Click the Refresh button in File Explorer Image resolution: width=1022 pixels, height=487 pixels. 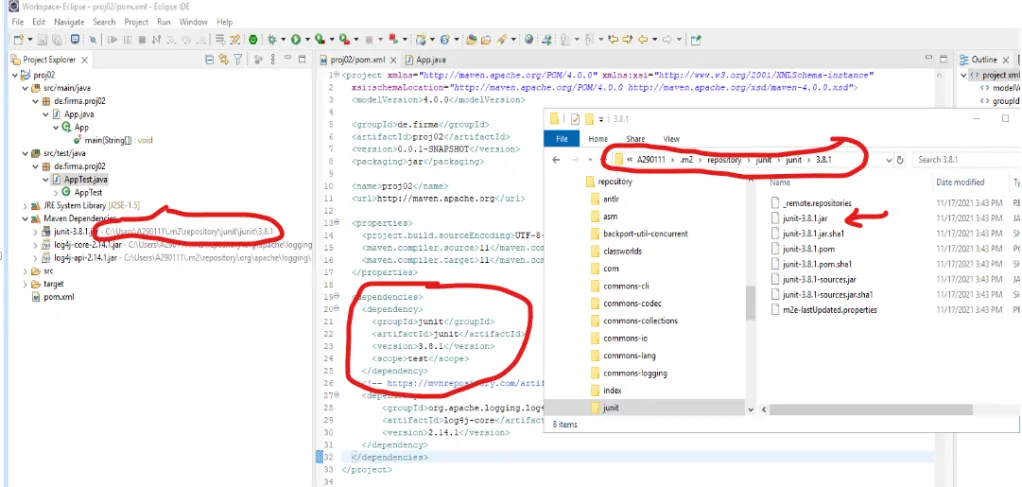[900, 159]
